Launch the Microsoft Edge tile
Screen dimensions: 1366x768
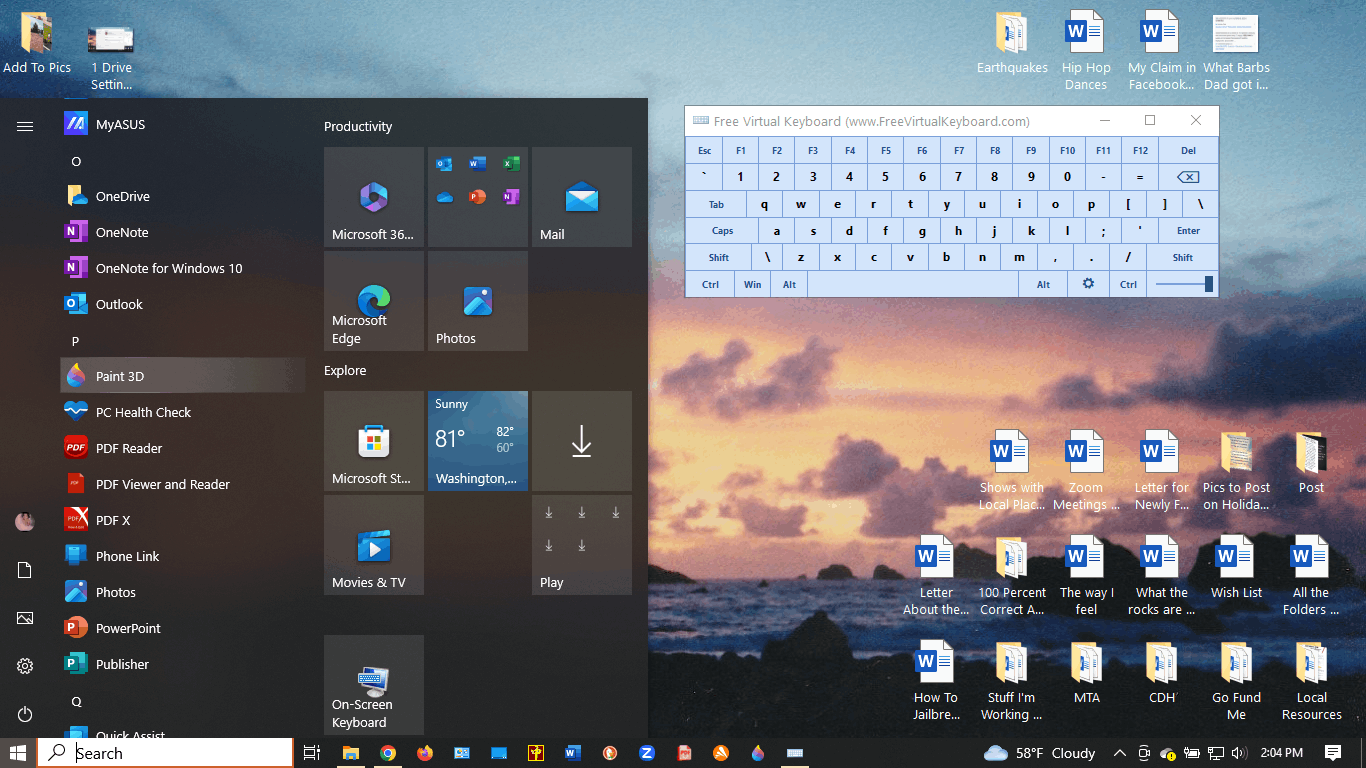click(x=374, y=301)
